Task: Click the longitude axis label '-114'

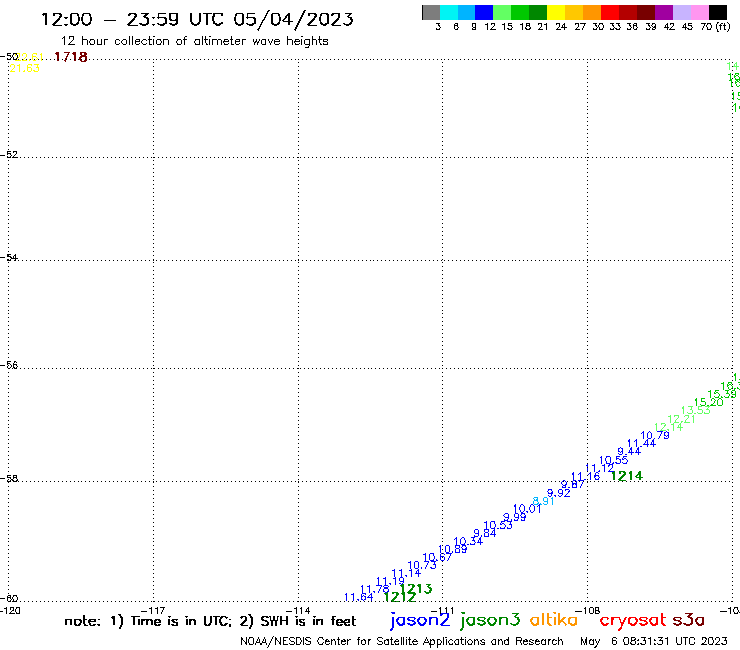Action: (x=298, y=611)
